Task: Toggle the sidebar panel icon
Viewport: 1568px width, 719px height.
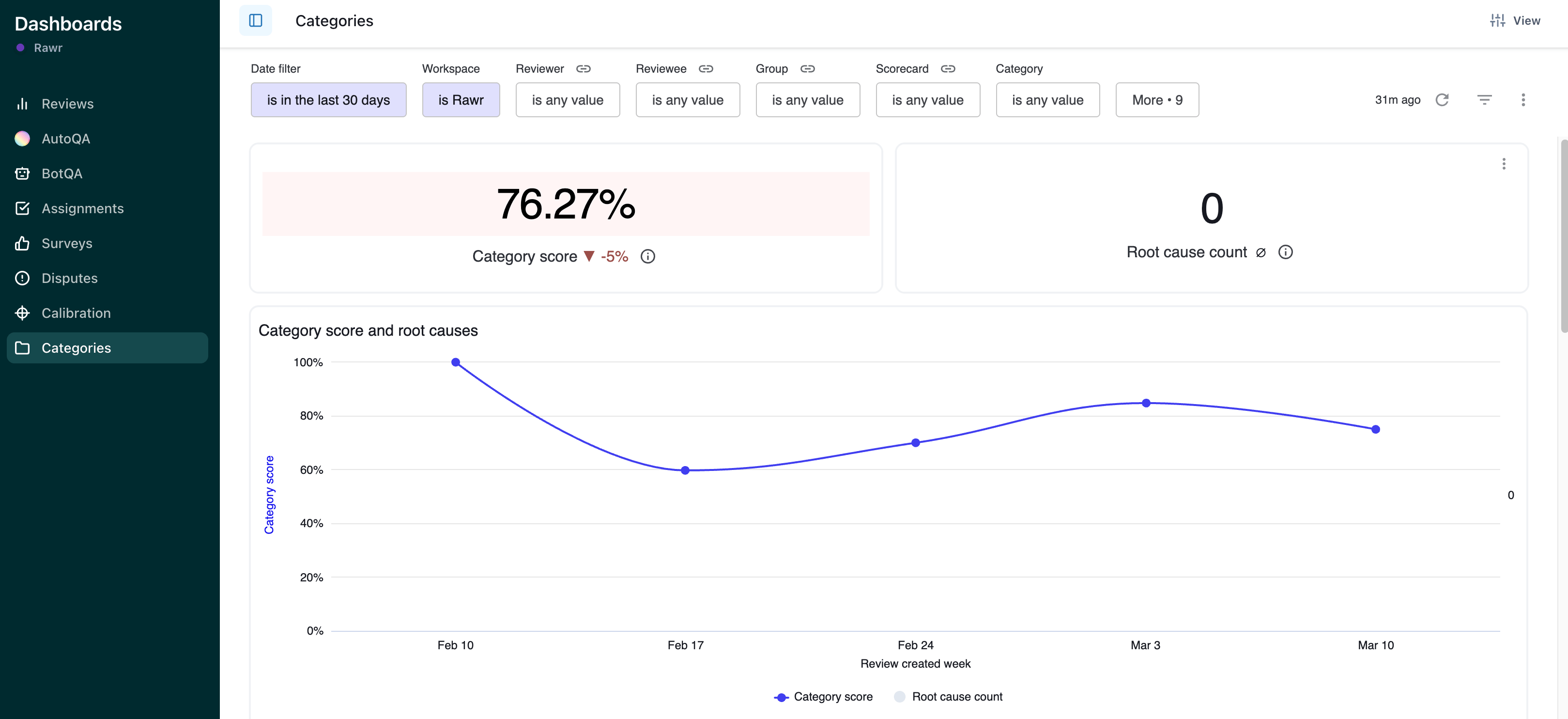Action: pyautogui.click(x=256, y=21)
